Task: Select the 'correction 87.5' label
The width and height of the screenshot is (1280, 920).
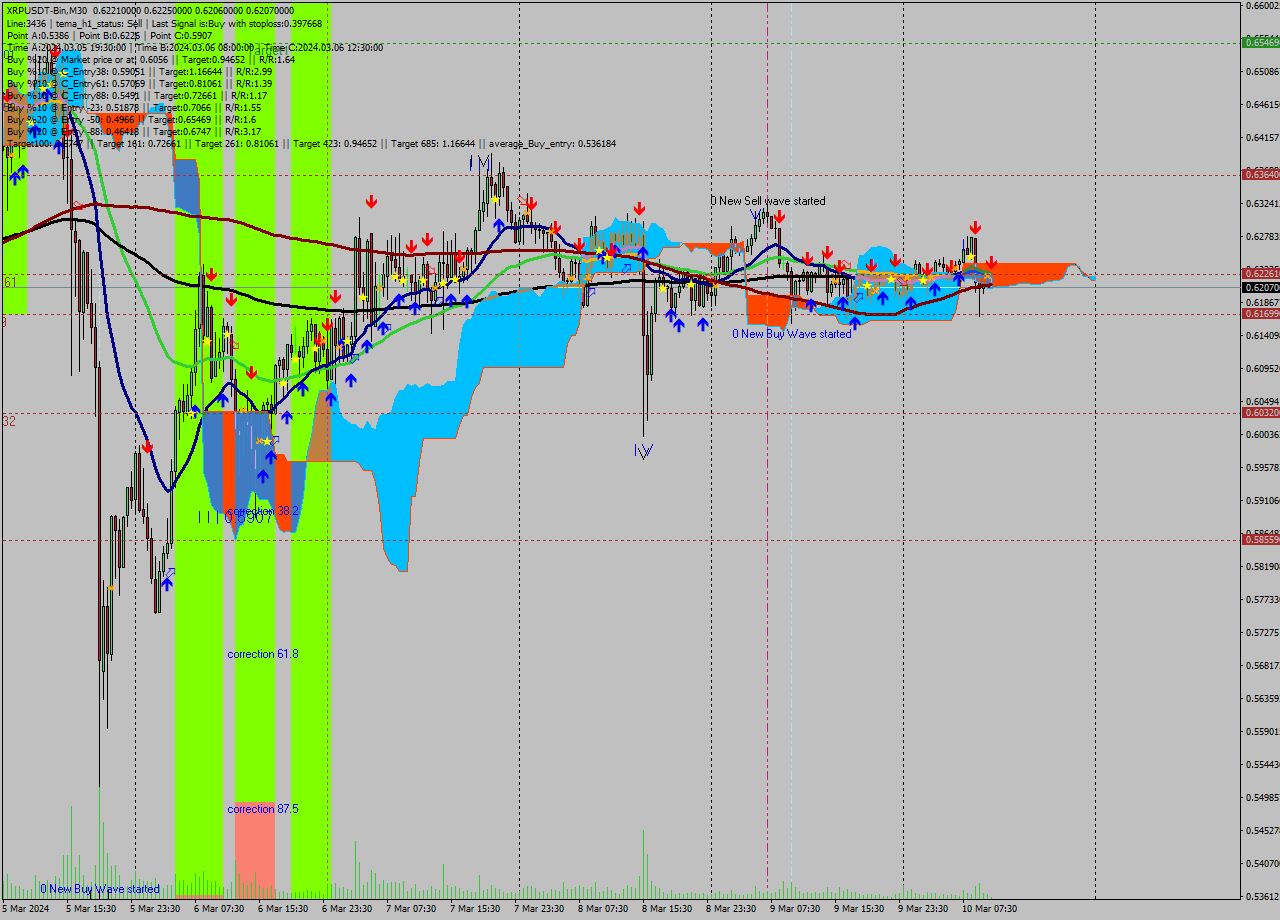Action: click(263, 809)
